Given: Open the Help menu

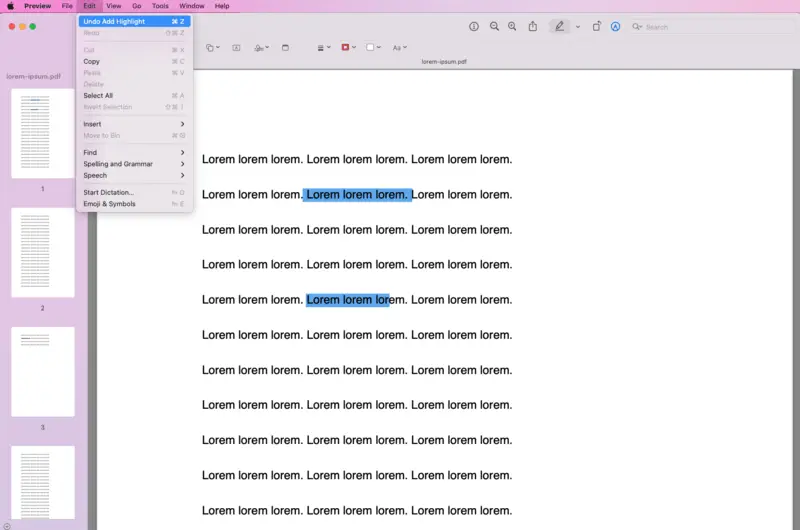Looking at the screenshot, I should coord(221,6).
